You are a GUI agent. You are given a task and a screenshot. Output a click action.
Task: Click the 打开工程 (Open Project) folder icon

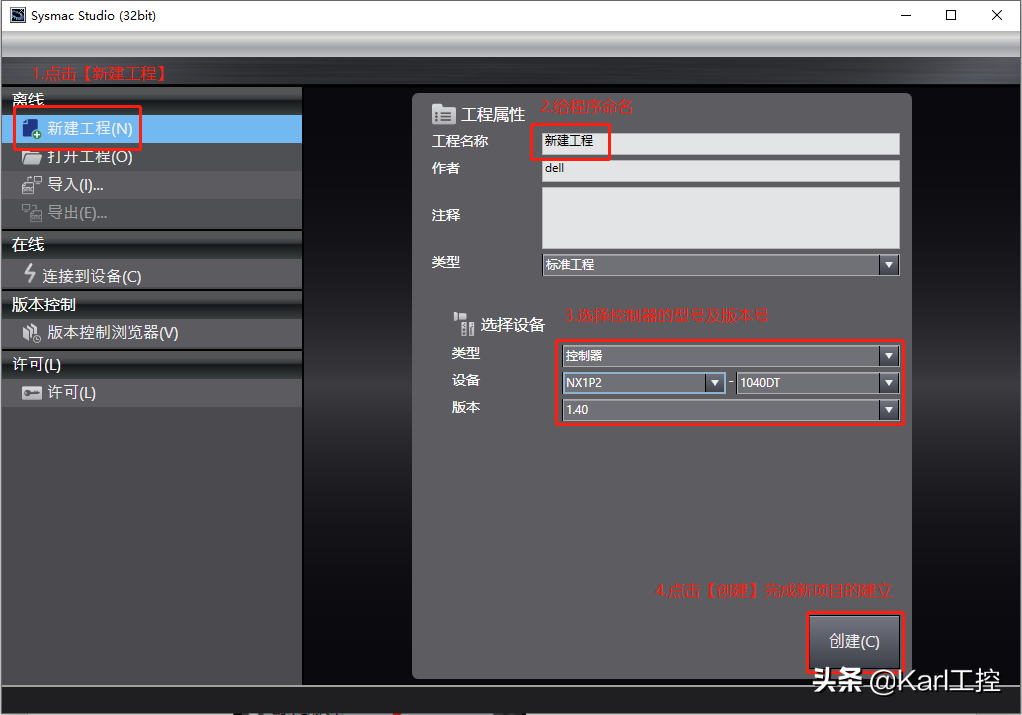pos(30,156)
